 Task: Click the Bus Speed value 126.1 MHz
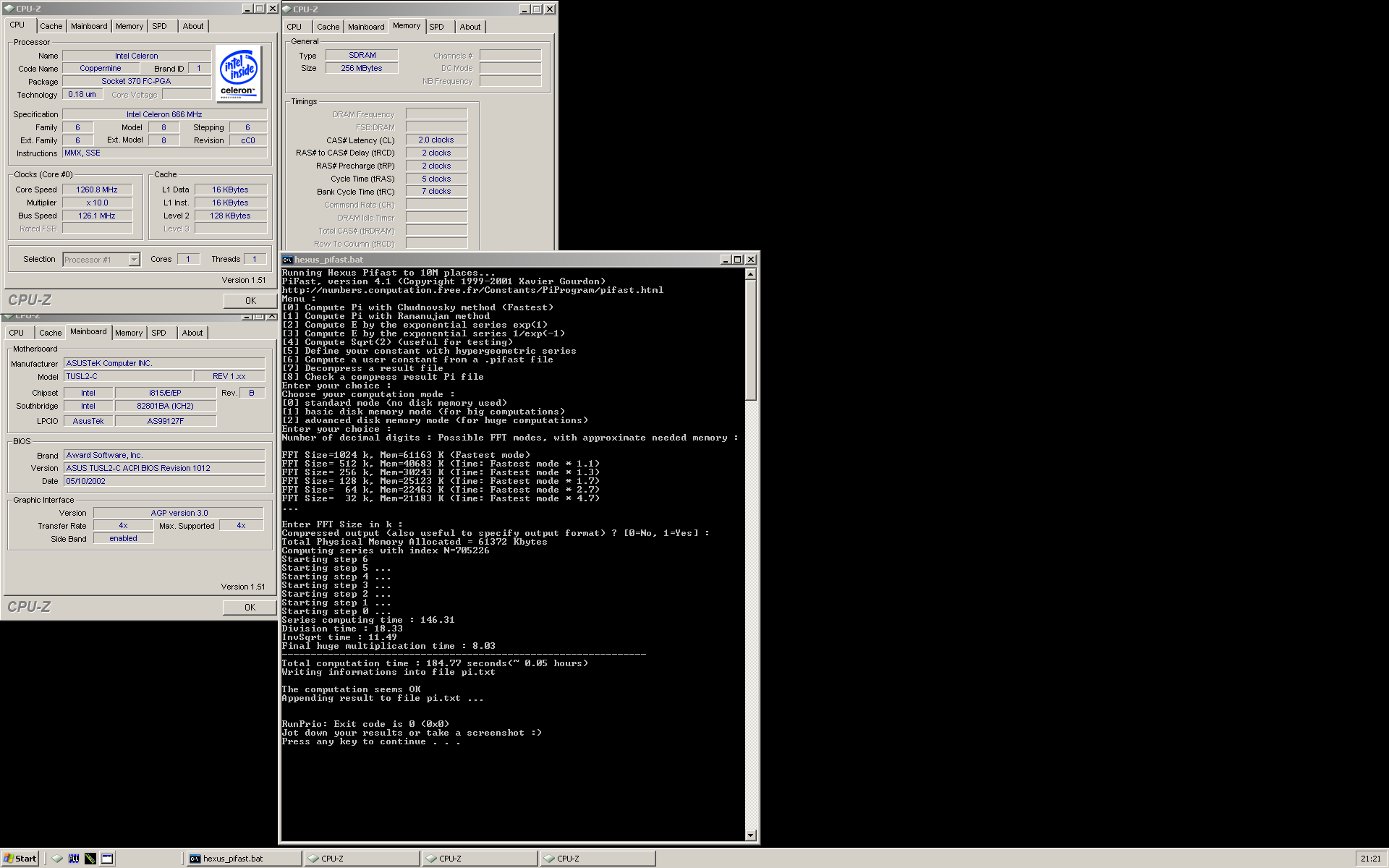(97, 216)
